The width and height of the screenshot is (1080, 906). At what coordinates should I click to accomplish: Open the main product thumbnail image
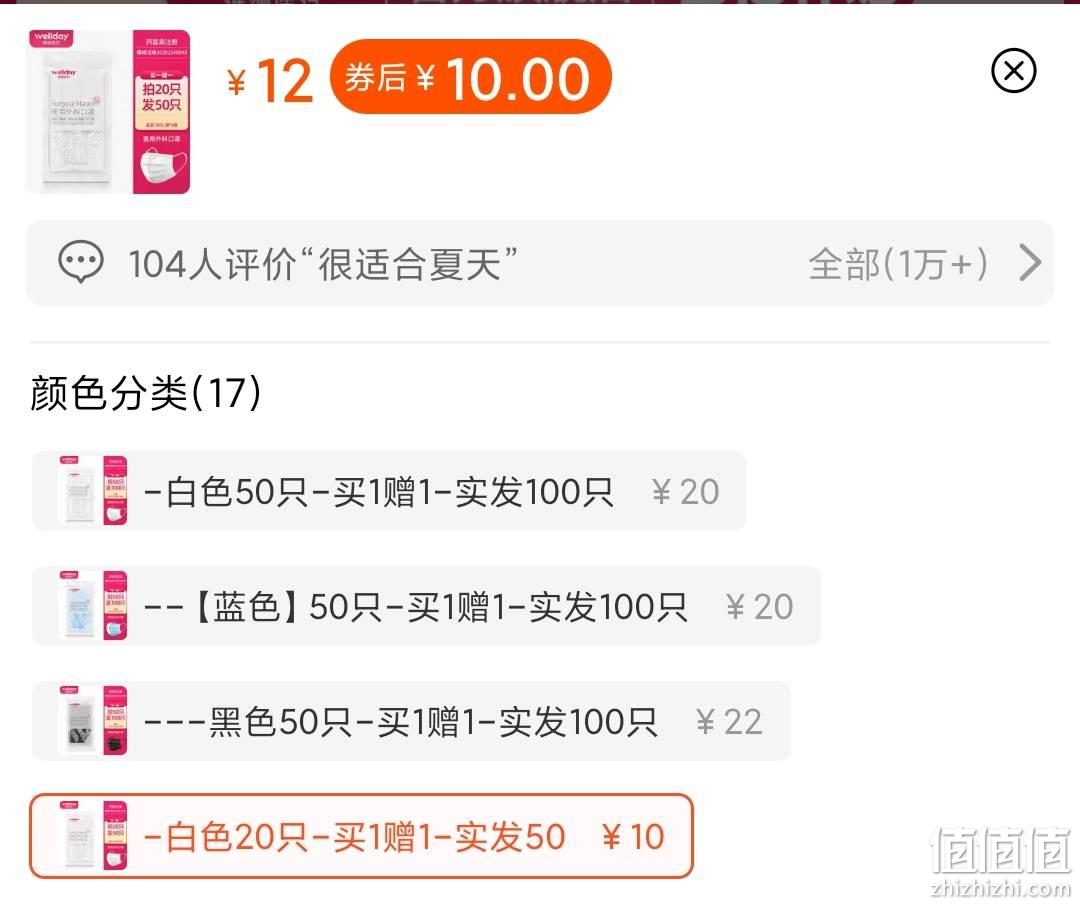[108, 112]
